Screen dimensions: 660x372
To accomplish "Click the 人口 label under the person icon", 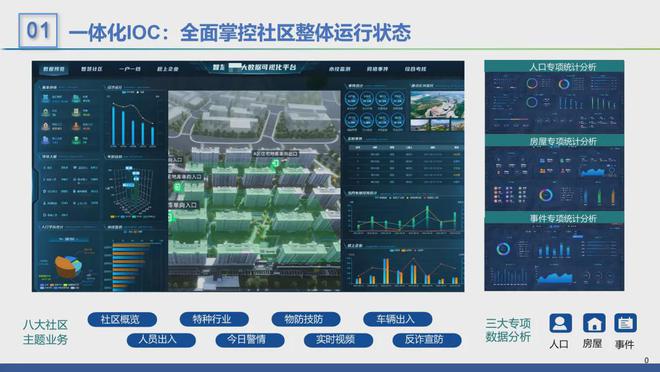I will click(559, 344).
